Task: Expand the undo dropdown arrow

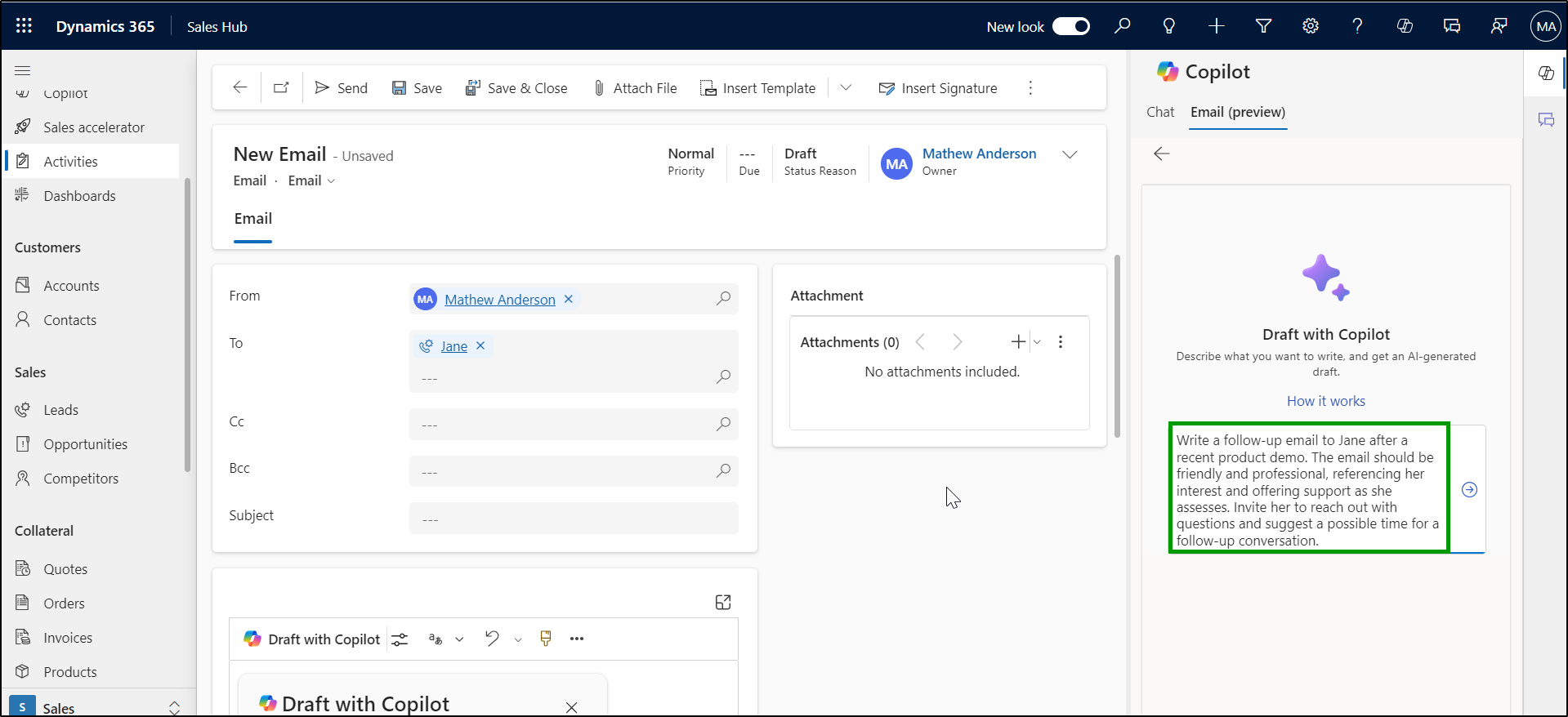Action: point(518,640)
